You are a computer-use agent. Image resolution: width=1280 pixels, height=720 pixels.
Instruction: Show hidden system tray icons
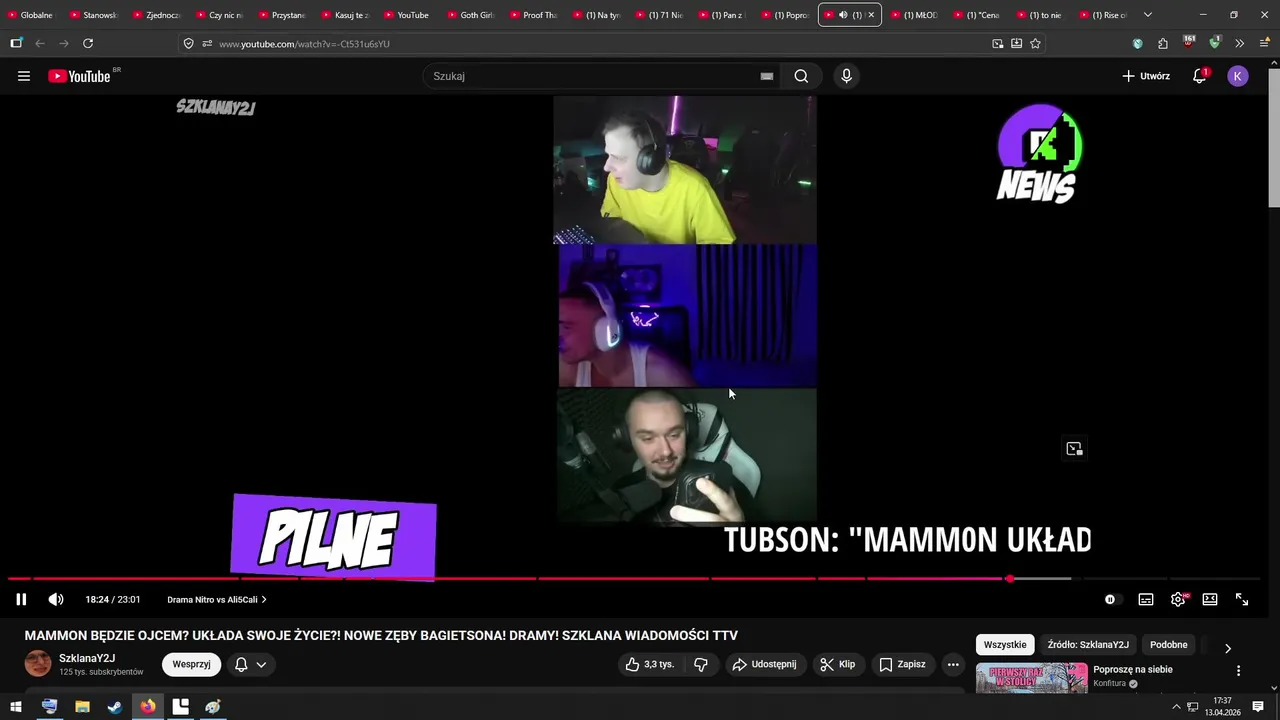[x=1177, y=707]
